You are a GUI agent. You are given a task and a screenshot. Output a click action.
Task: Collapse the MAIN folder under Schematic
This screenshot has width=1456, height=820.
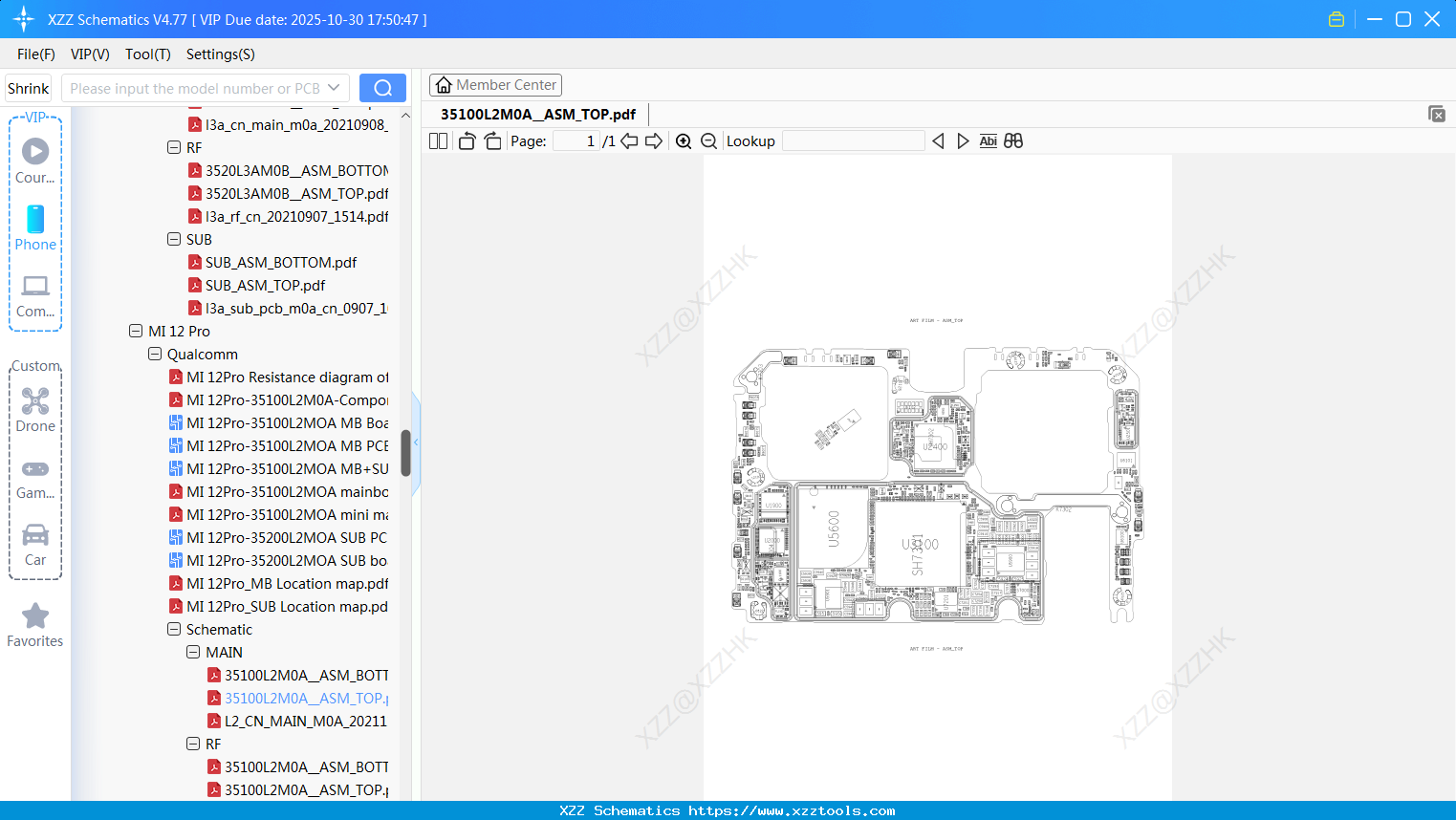click(193, 653)
